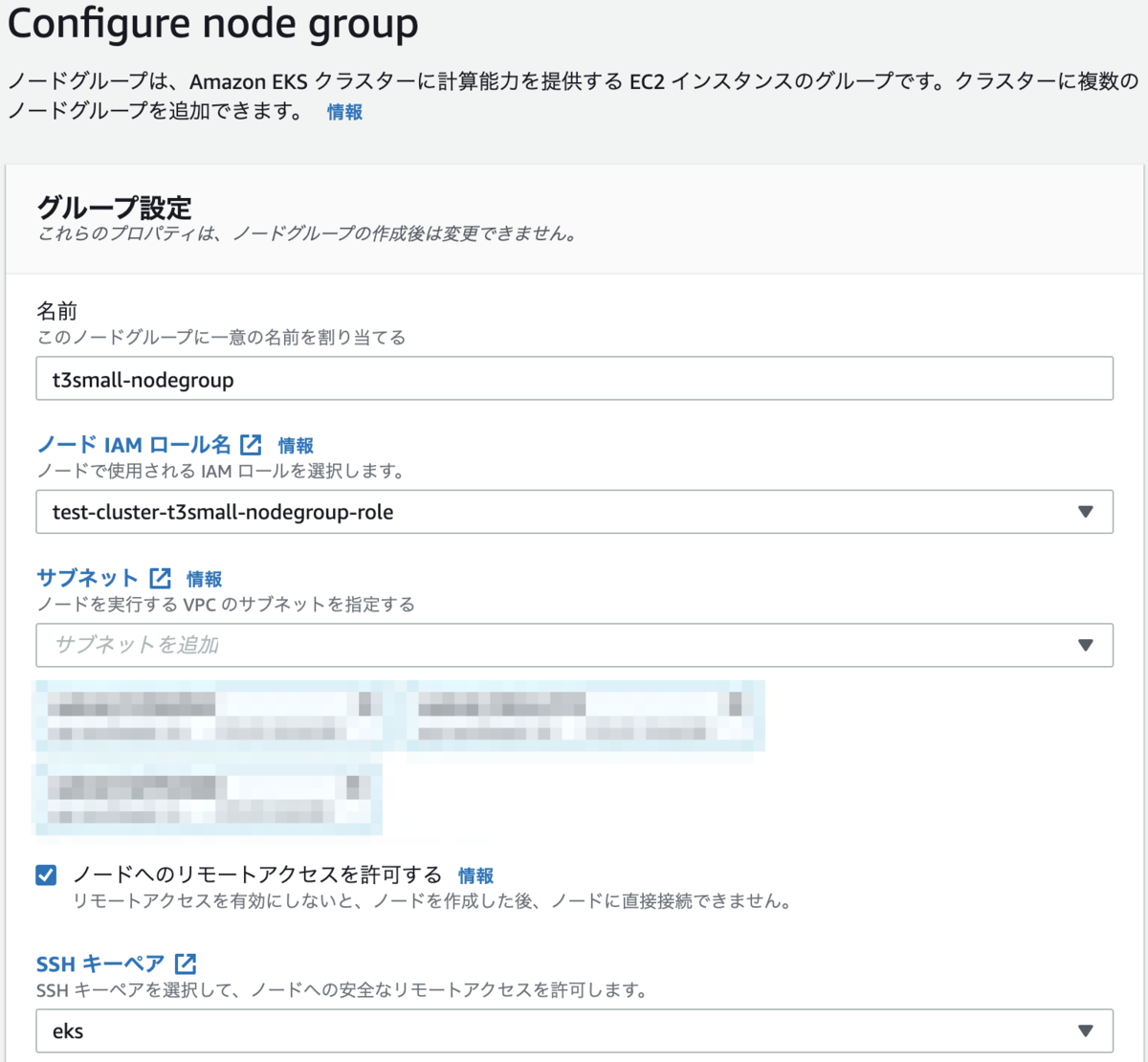The image size is (1148, 1062).
Task: Click external link icon beside SSH キーペア
Action: click(x=186, y=963)
